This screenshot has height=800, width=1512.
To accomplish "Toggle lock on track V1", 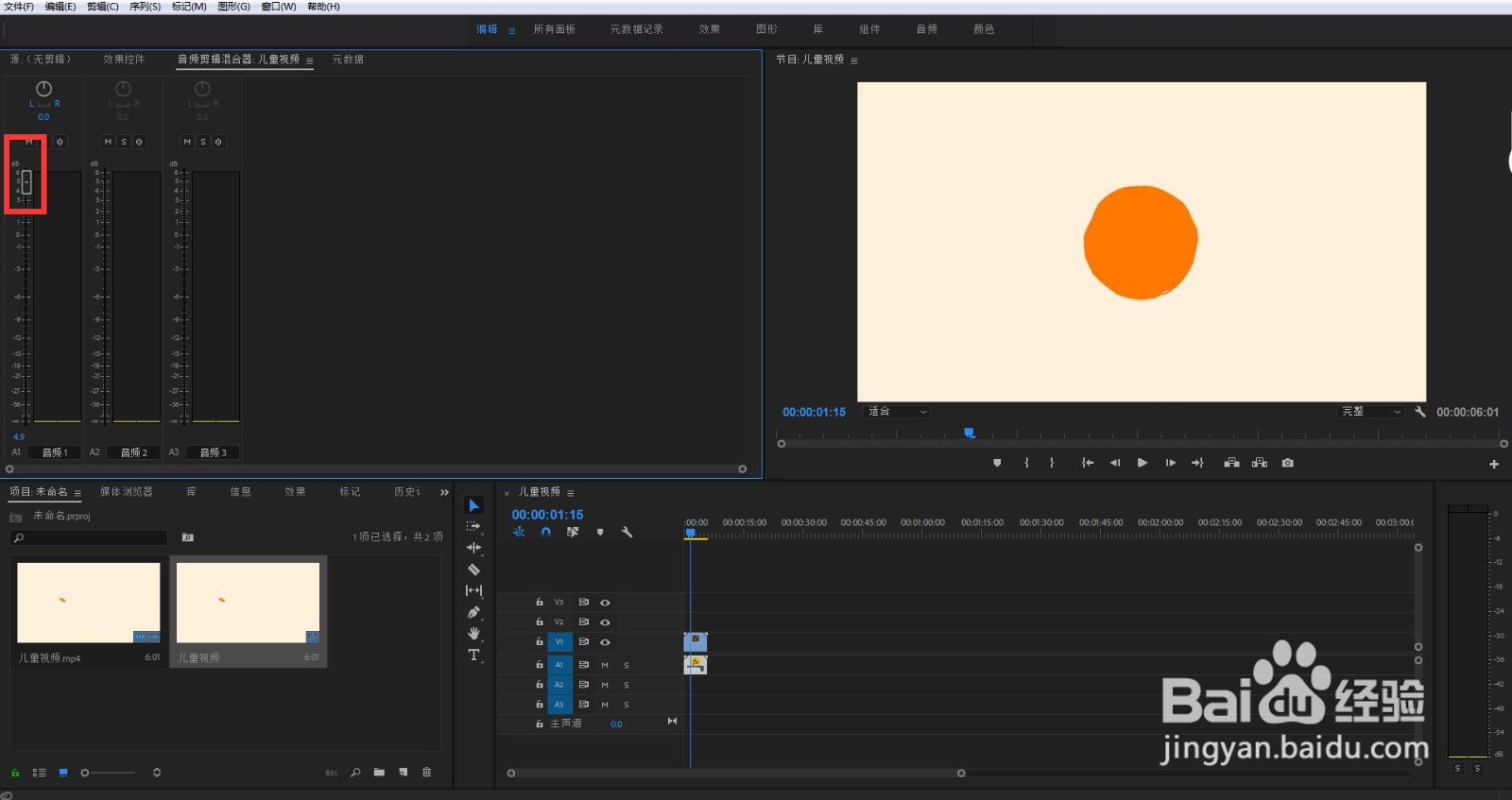I will 540,642.
